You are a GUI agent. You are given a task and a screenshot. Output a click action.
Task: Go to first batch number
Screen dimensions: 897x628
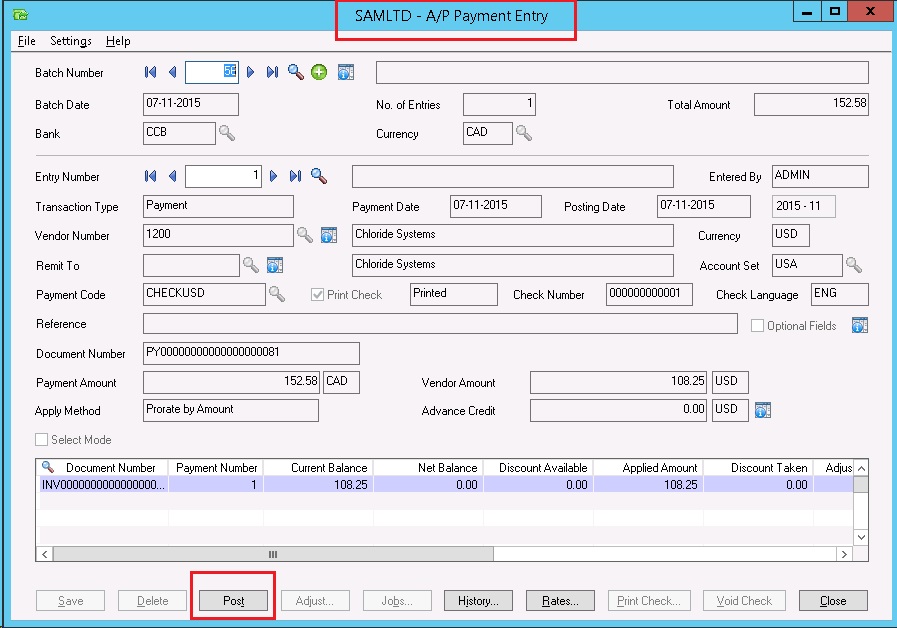click(x=150, y=72)
